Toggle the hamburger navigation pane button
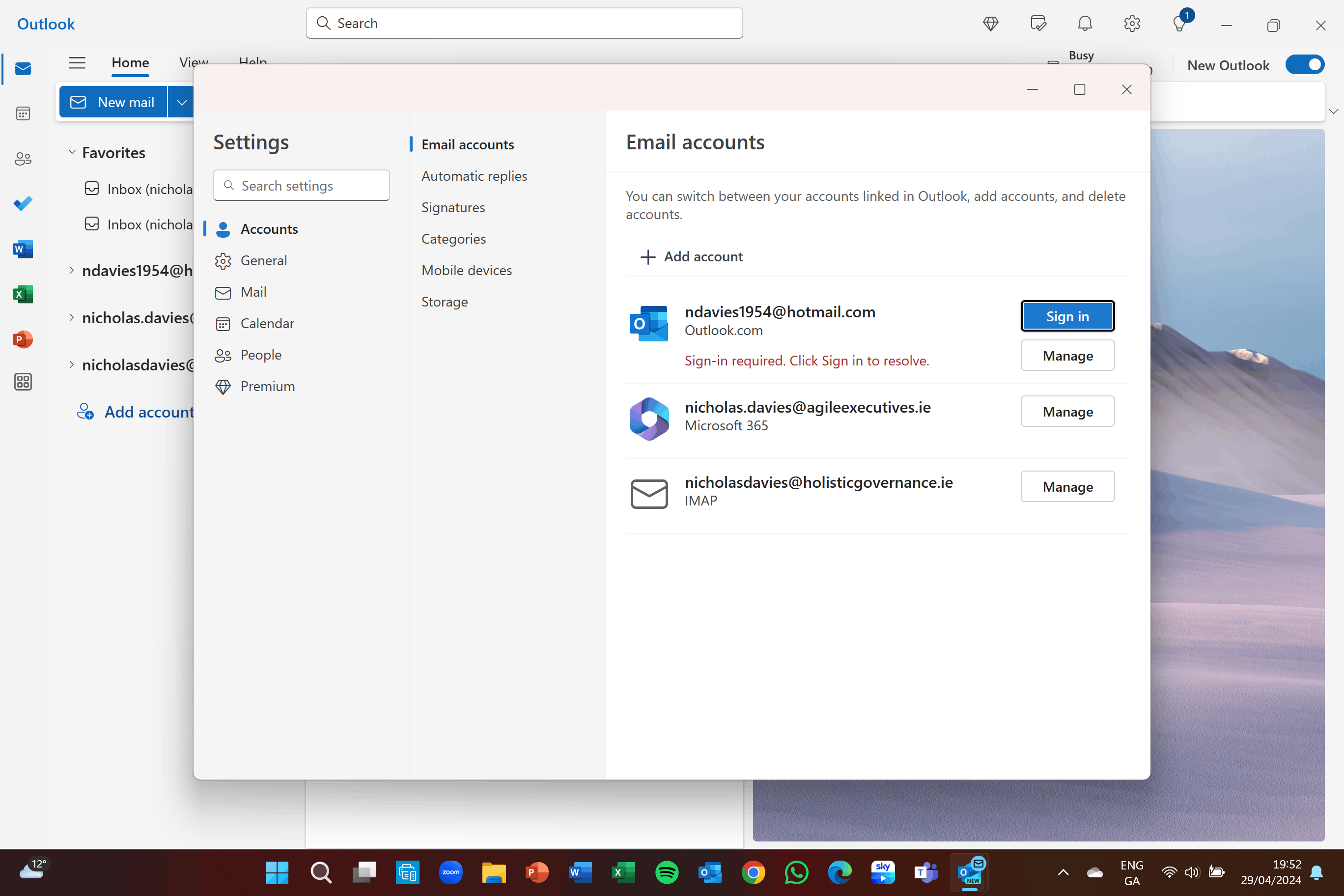 coord(77,62)
